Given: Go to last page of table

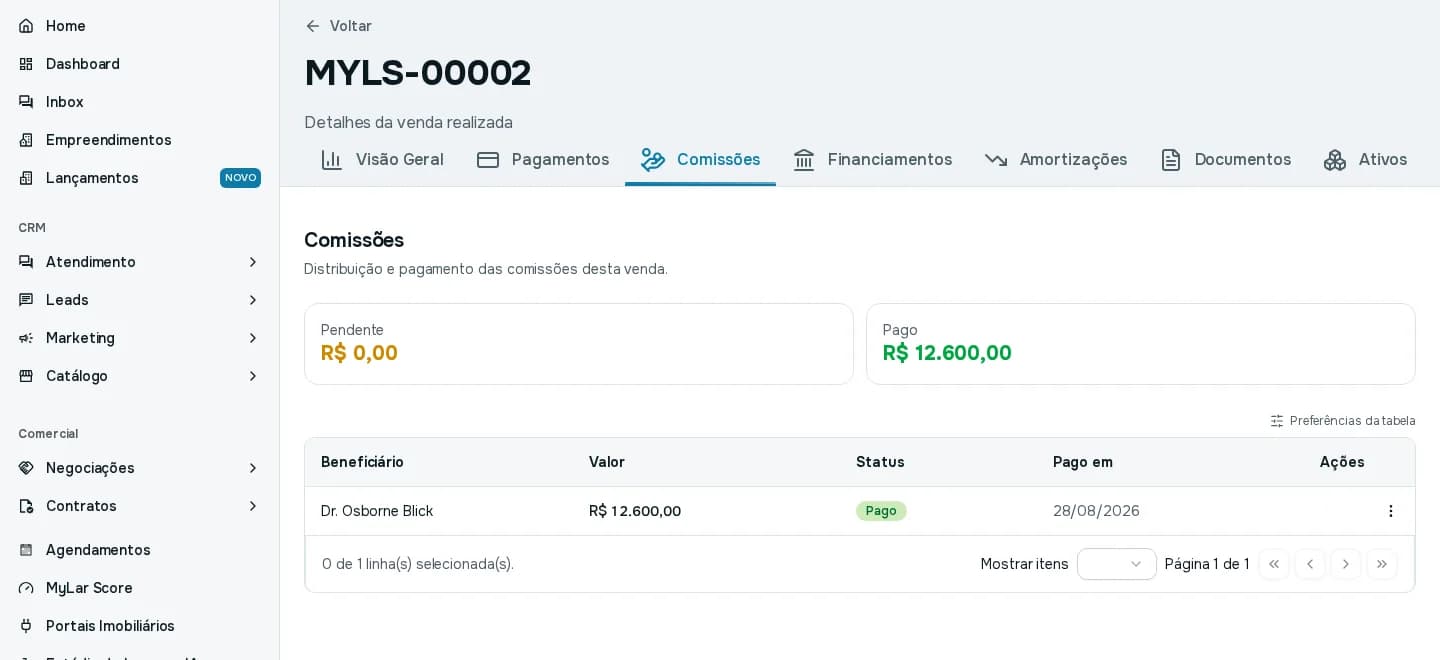Looking at the screenshot, I should point(1382,564).
